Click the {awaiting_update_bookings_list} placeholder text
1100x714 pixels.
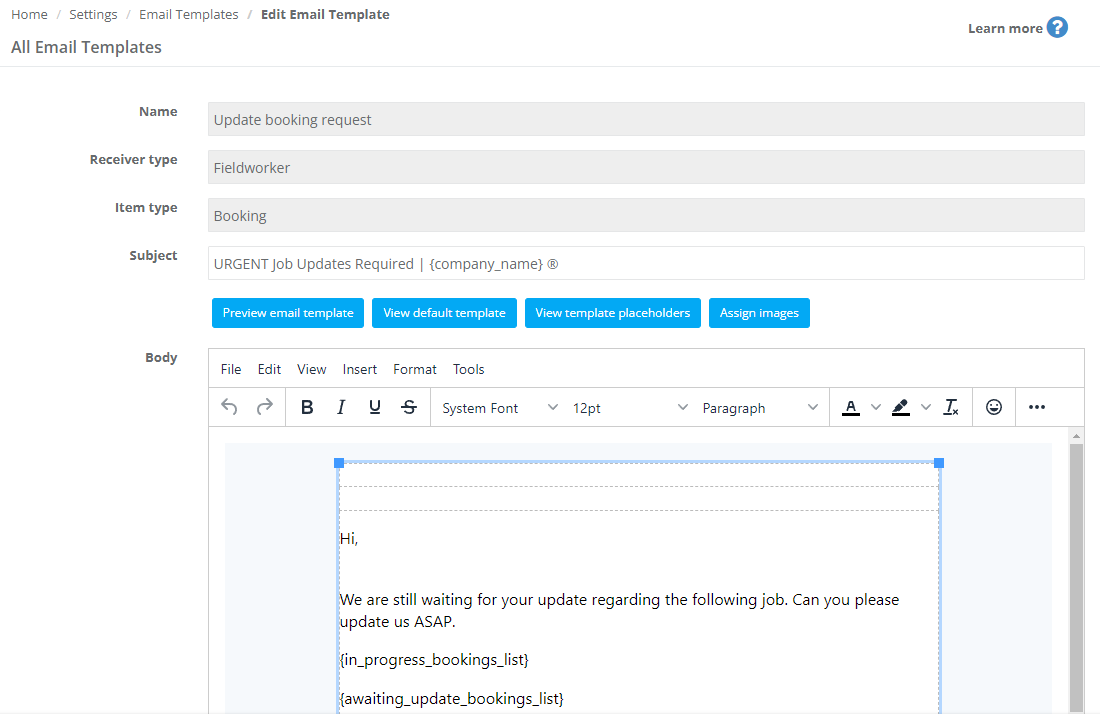pos(452,699)
